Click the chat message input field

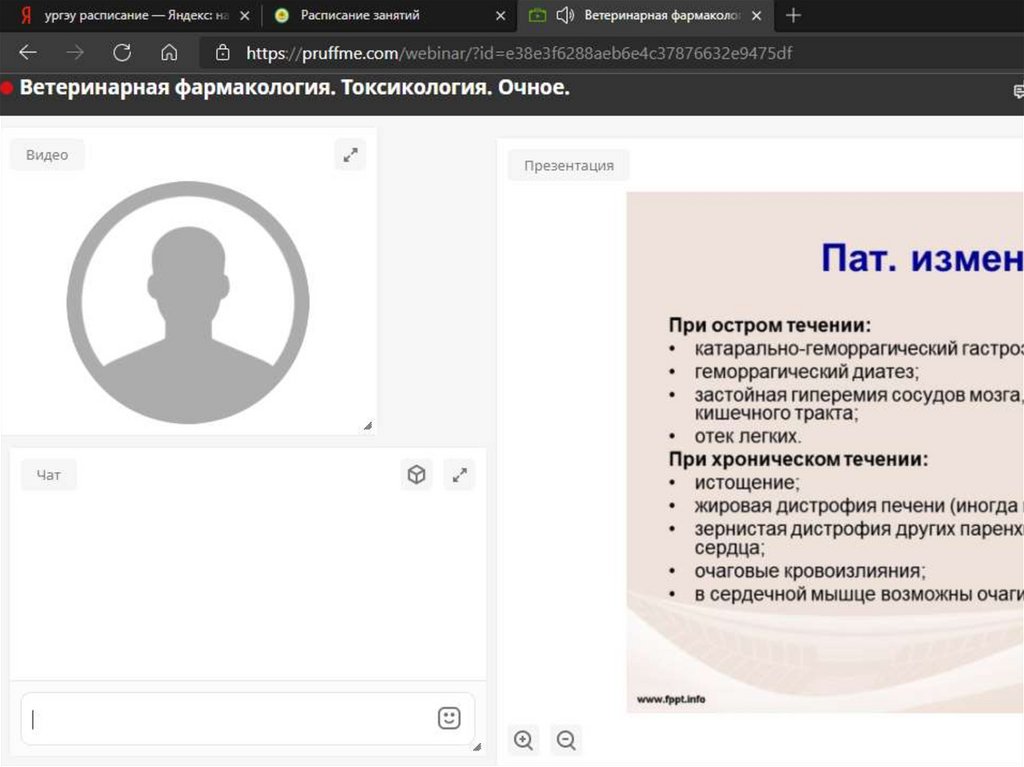point(230,718)
